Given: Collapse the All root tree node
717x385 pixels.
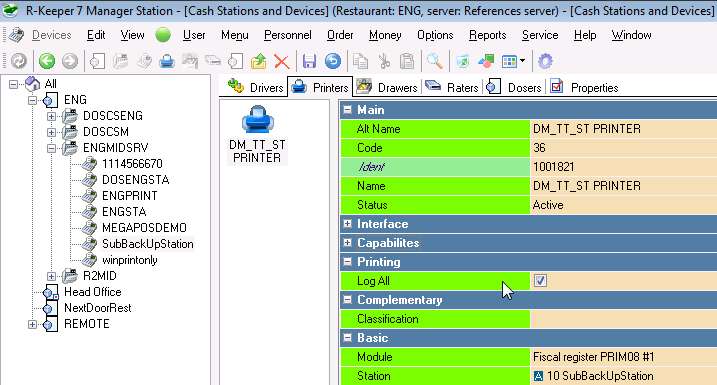Looking at the screenshot, I should pyautogui.click(x=14, y=84).
